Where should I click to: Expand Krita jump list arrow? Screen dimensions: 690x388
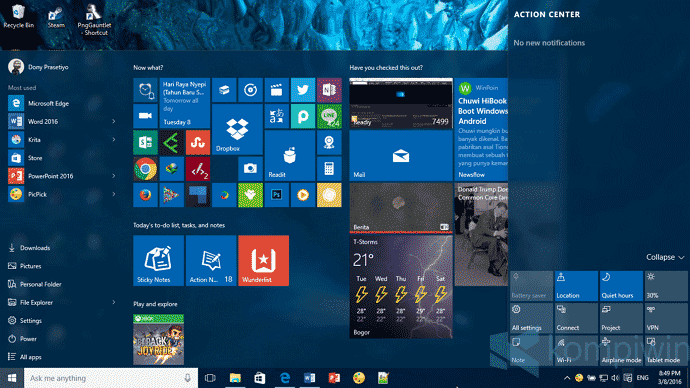click(114, 139)
